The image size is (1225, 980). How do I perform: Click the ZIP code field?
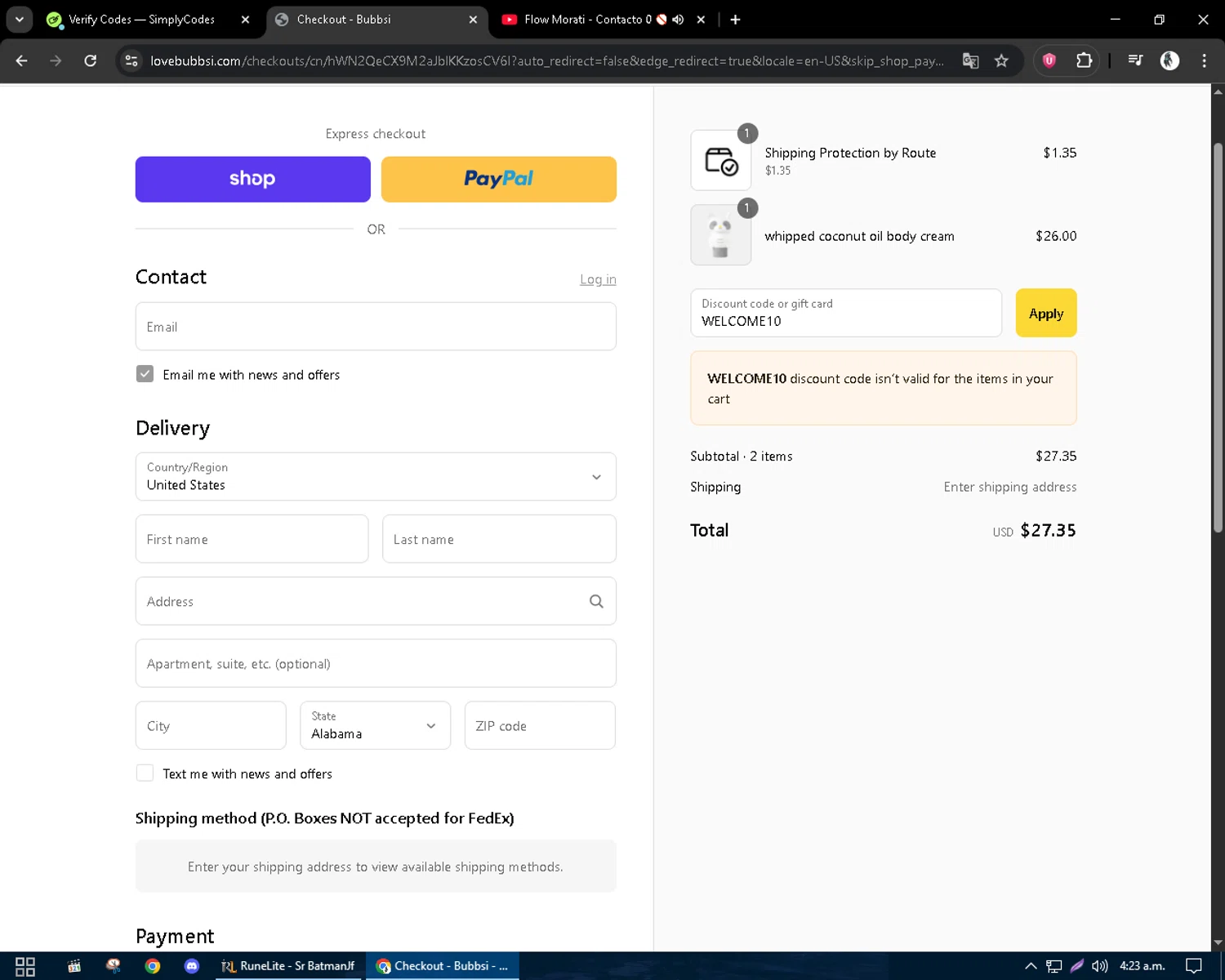(540, 725)
